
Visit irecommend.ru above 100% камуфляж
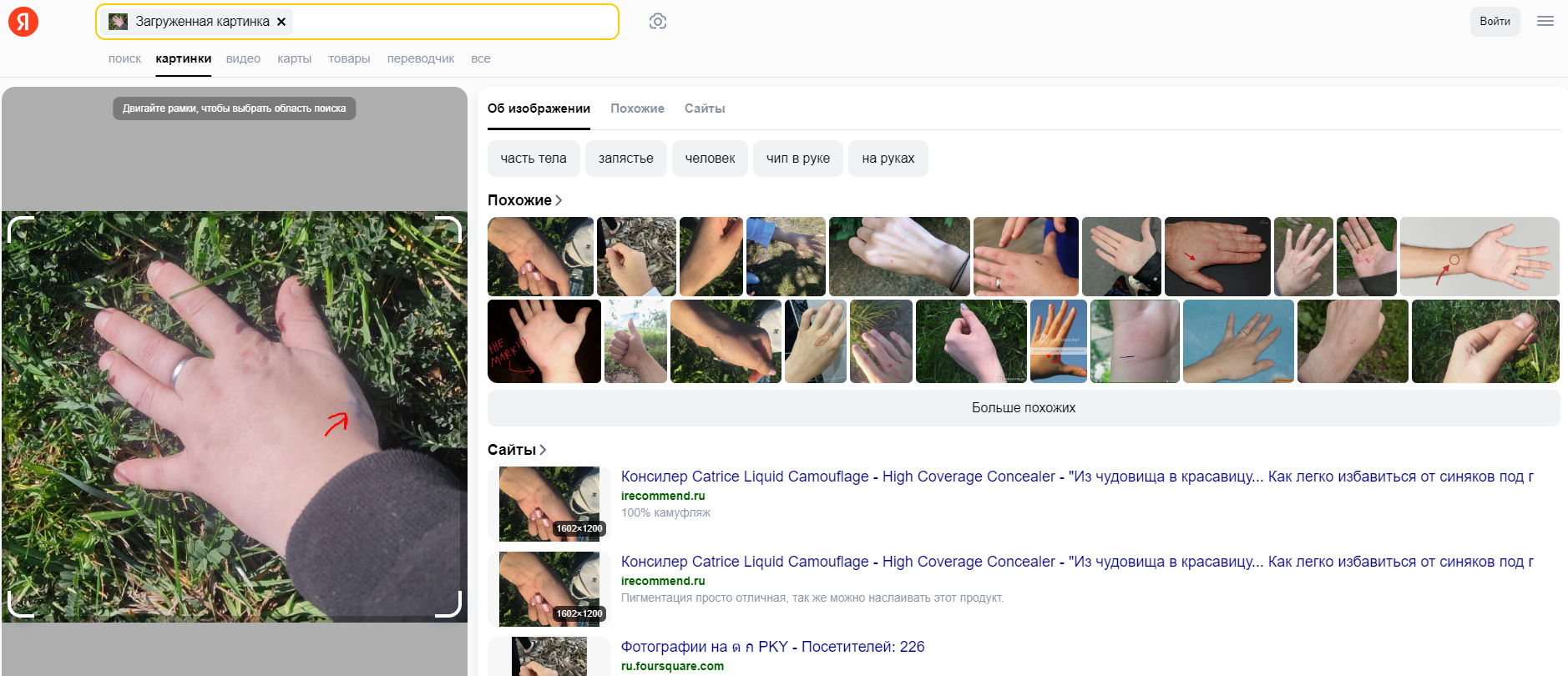pyautogui.click(x=663, y=496)
